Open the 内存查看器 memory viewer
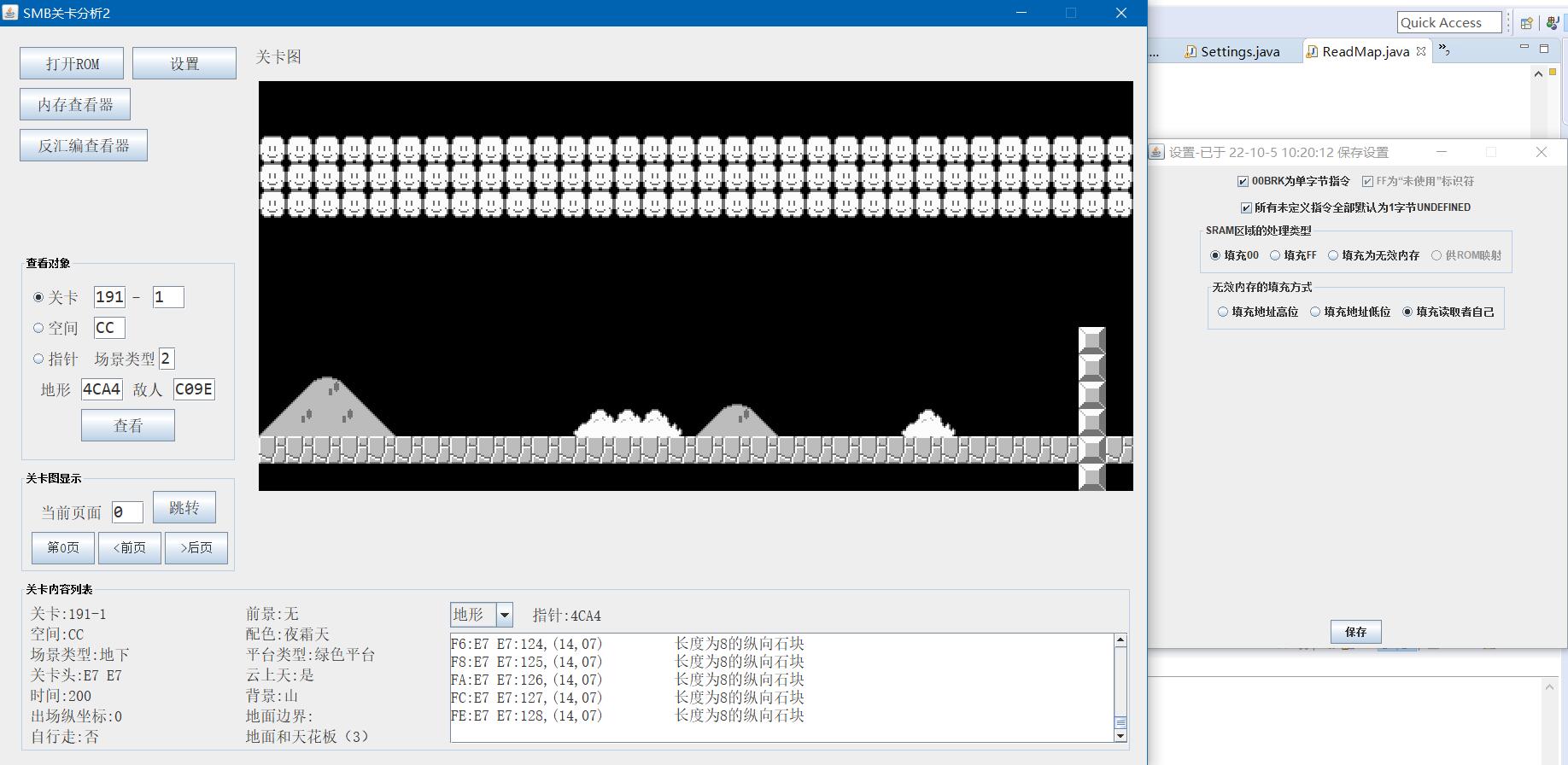 pos(75,104)
